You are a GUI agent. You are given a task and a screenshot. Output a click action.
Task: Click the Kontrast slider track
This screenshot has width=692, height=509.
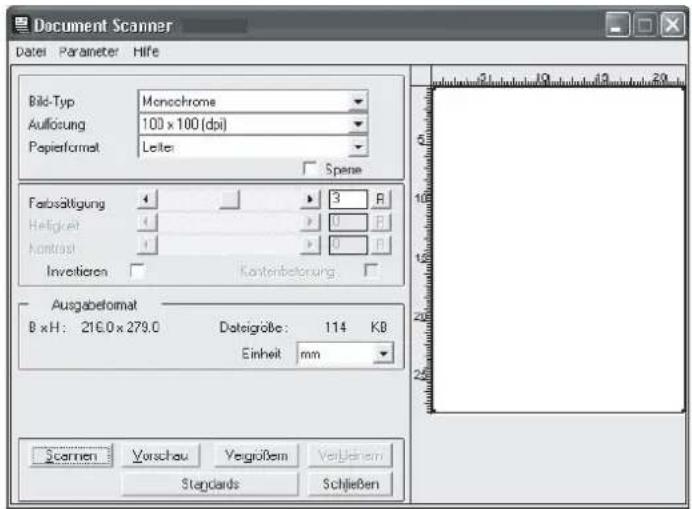[x=229, y=245]
